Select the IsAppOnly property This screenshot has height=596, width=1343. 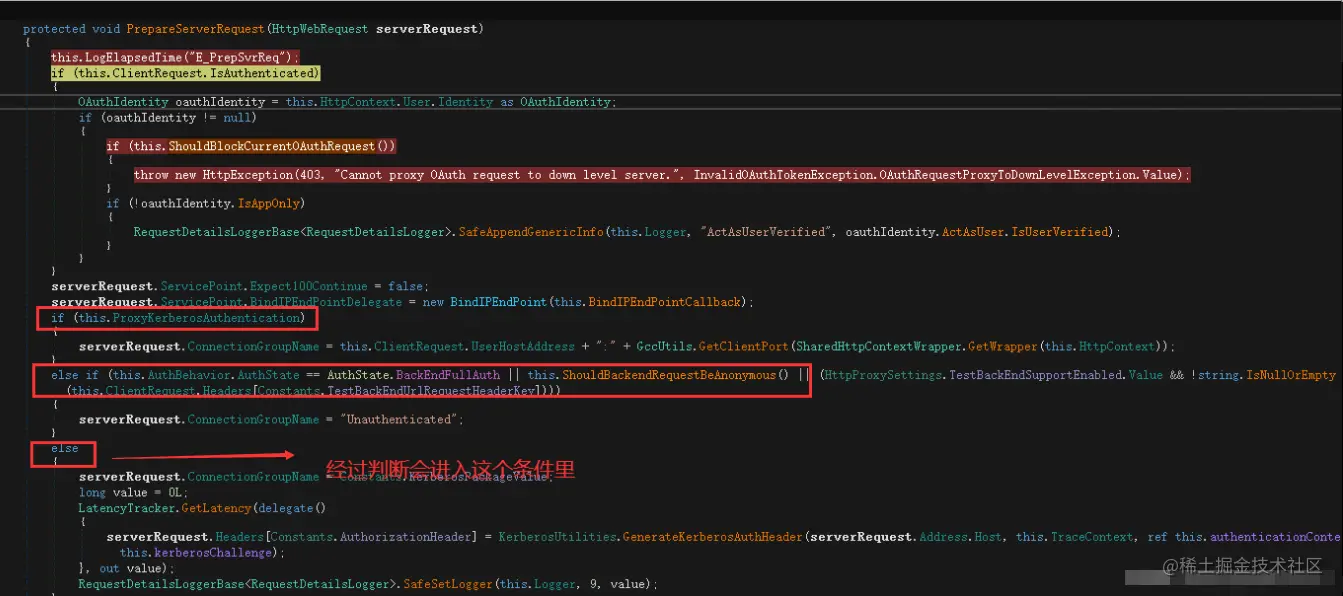(270, 203)
